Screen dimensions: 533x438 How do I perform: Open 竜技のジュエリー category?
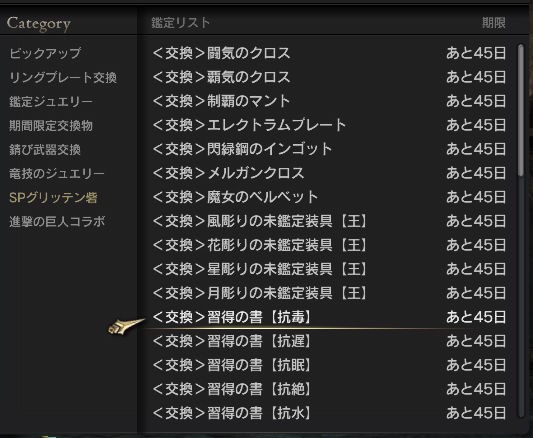[56, 174]
